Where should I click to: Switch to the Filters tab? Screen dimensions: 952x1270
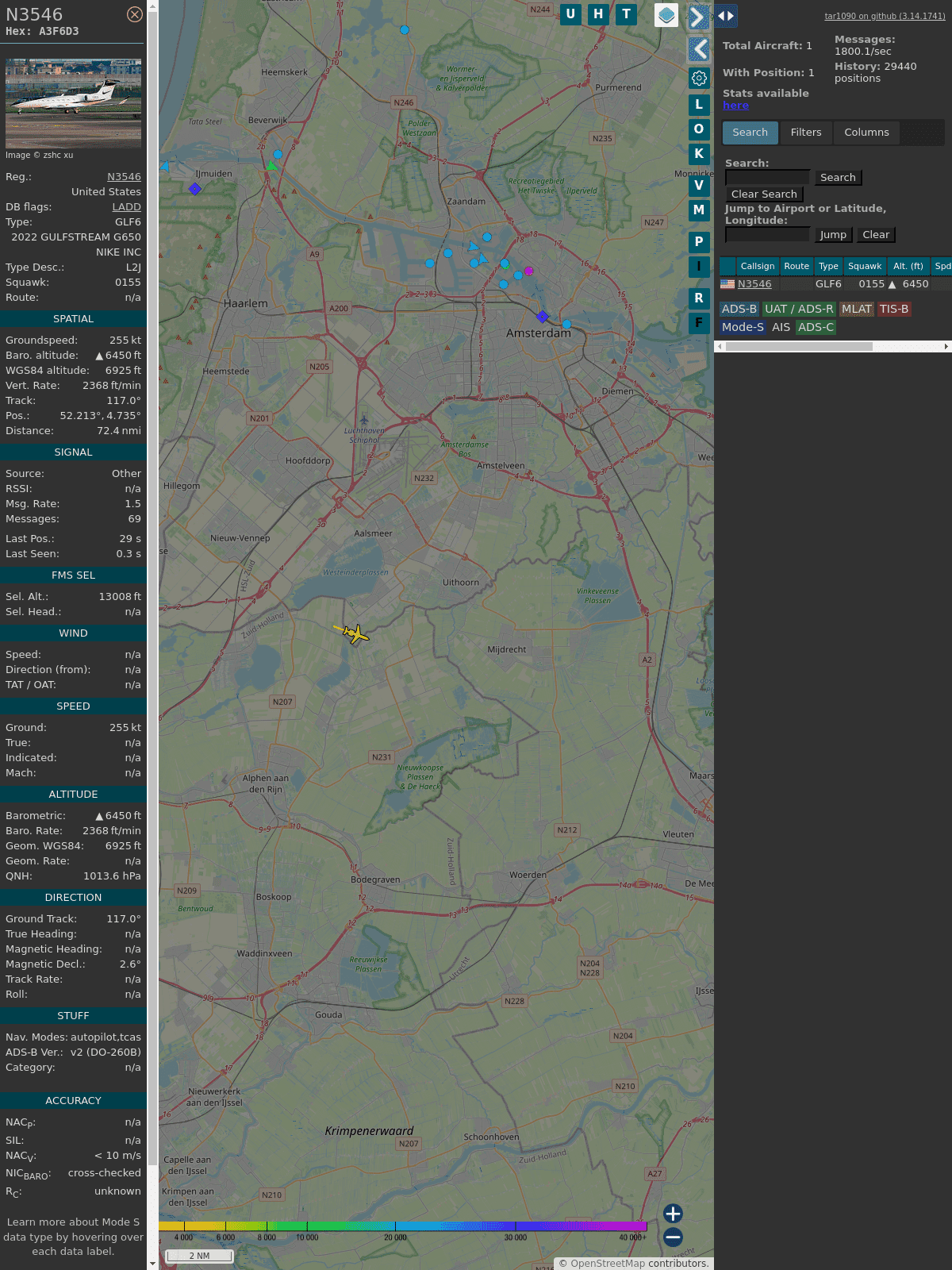point(805,133)
